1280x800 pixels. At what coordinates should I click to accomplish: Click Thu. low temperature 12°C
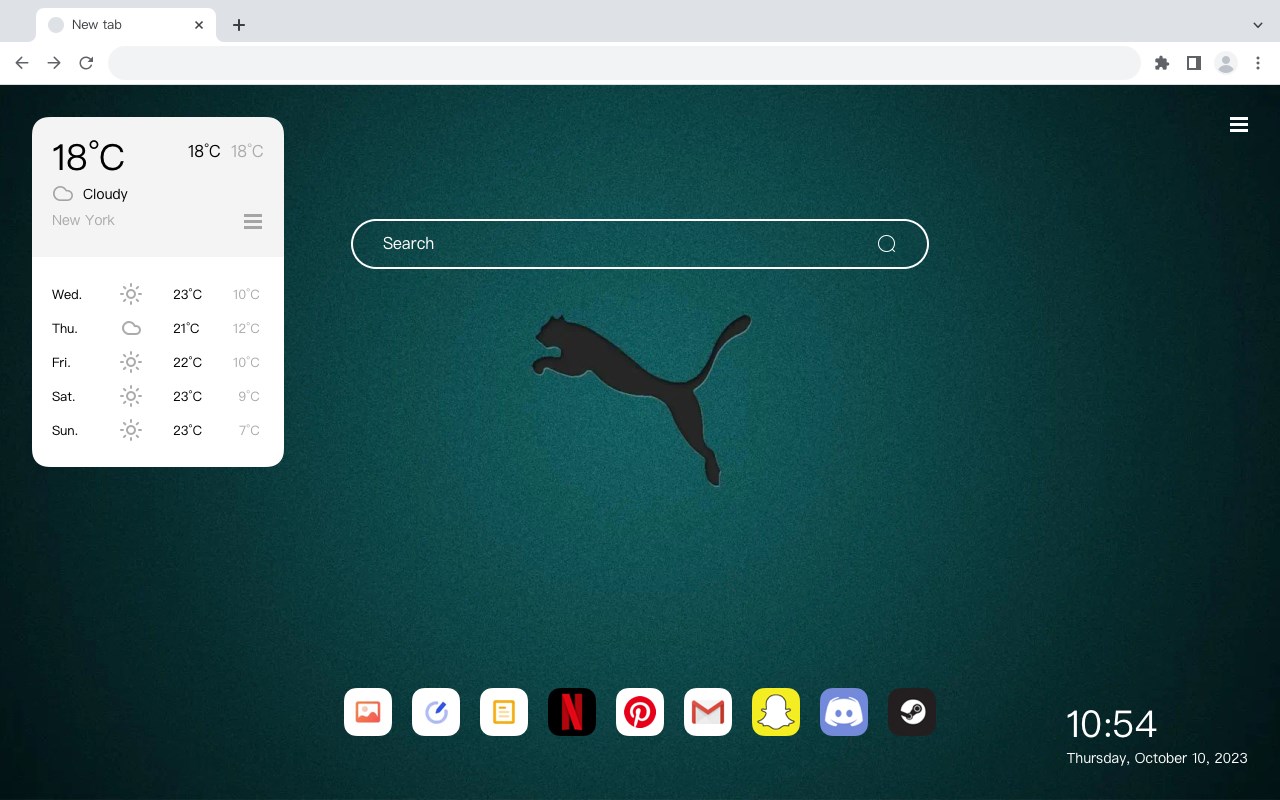tap(246, 329)
